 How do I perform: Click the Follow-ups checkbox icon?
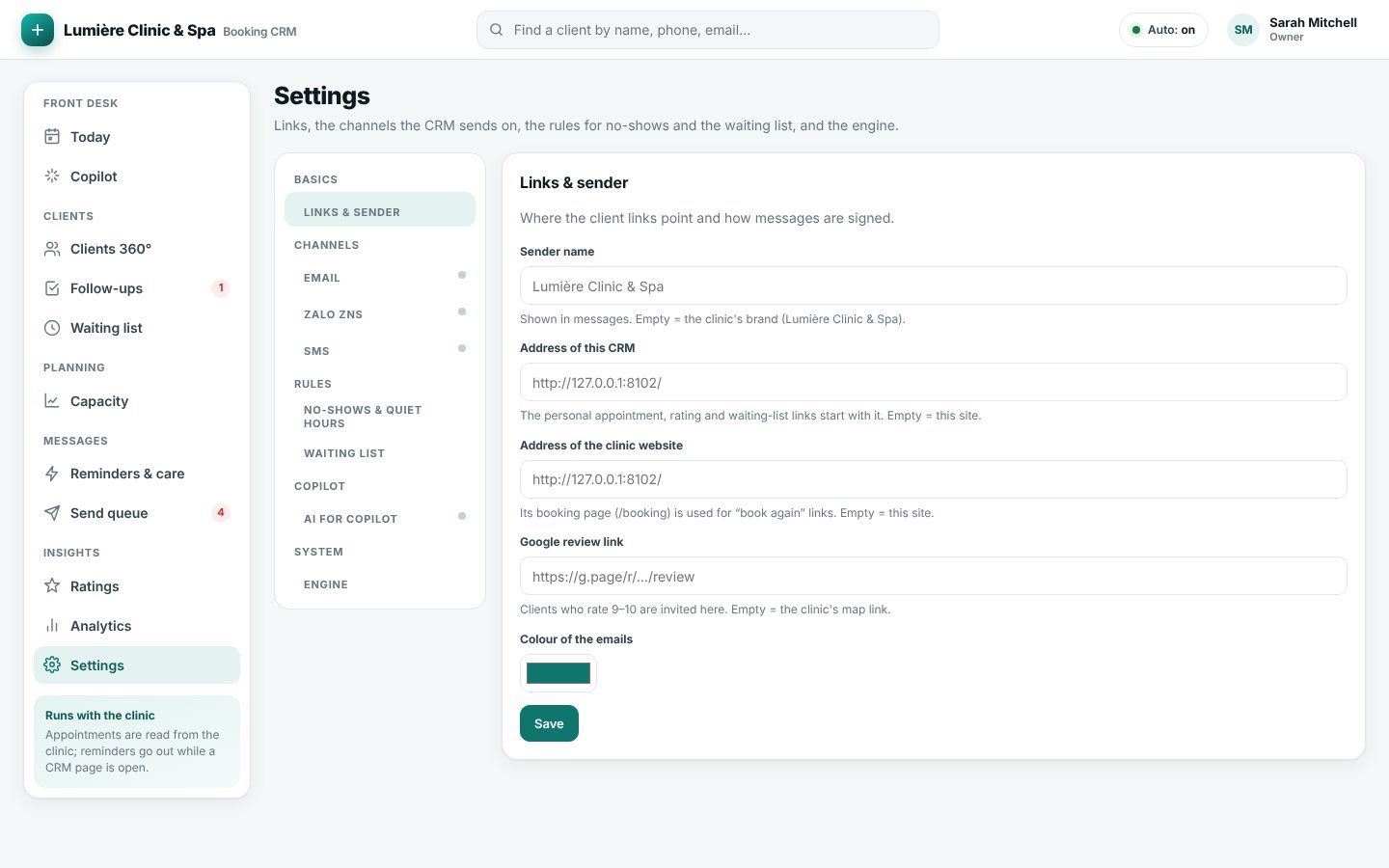tap(52, 288)
